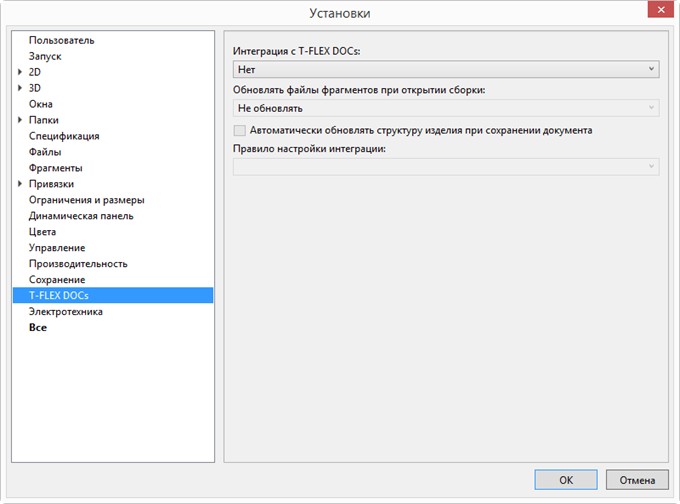Open the Запуск settings section
This screenshot has height=504, width=680.
[x=45, y=56]
